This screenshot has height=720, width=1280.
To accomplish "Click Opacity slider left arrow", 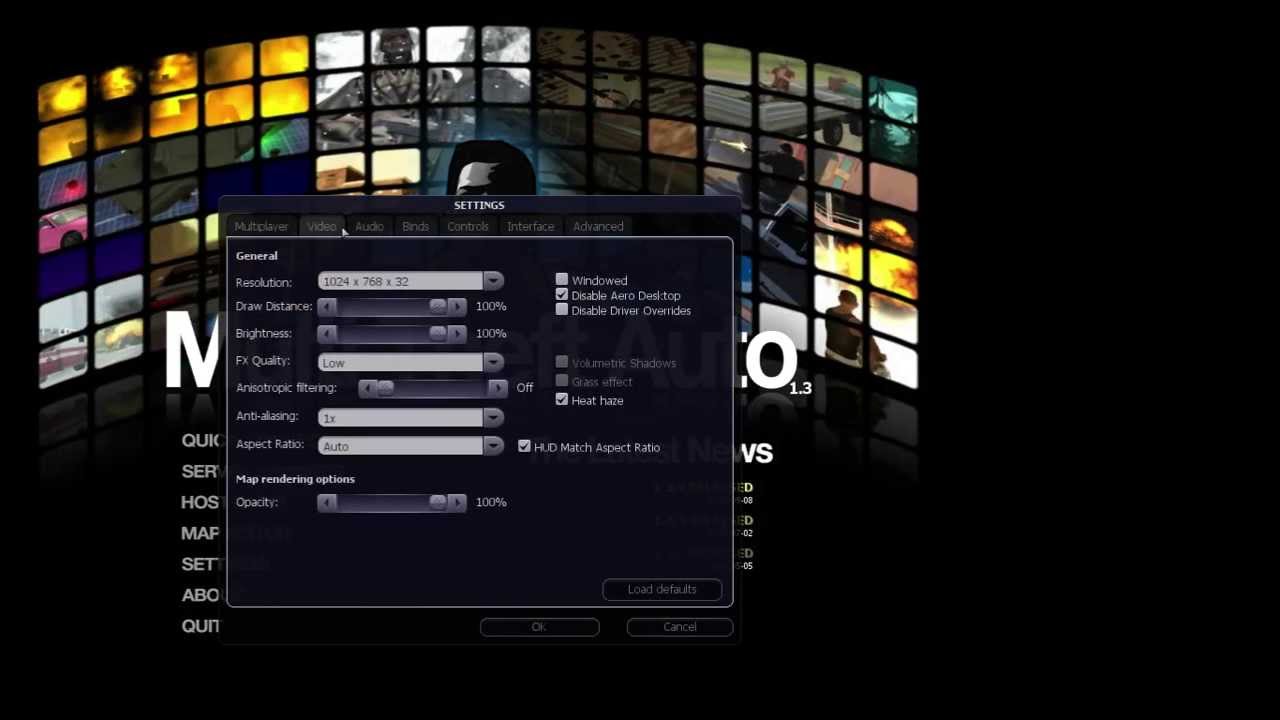I will coord(327,502).
